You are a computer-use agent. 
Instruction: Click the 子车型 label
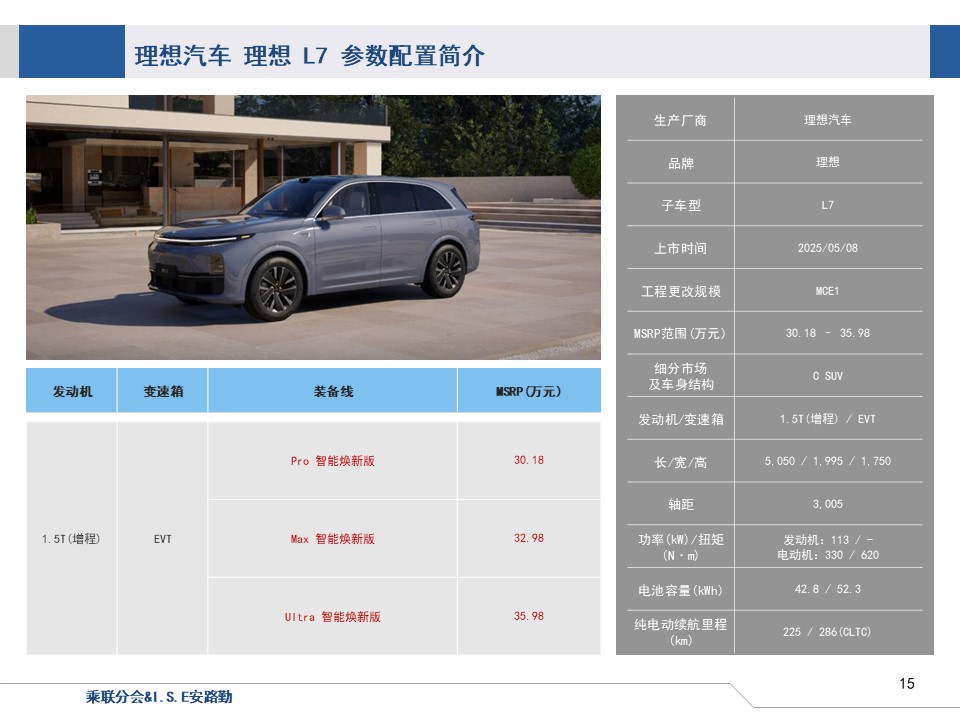(x=681, y=205)
